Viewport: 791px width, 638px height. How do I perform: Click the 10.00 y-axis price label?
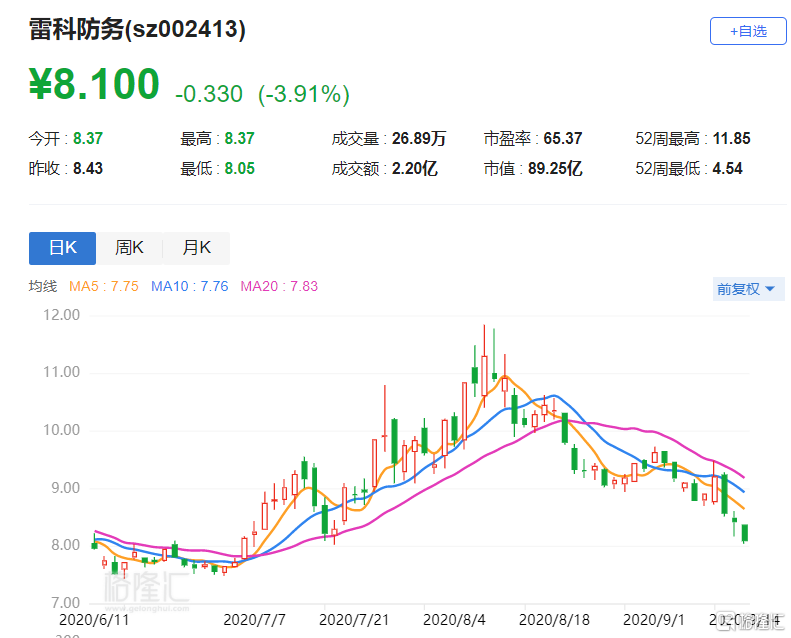[x=62, y=430]
